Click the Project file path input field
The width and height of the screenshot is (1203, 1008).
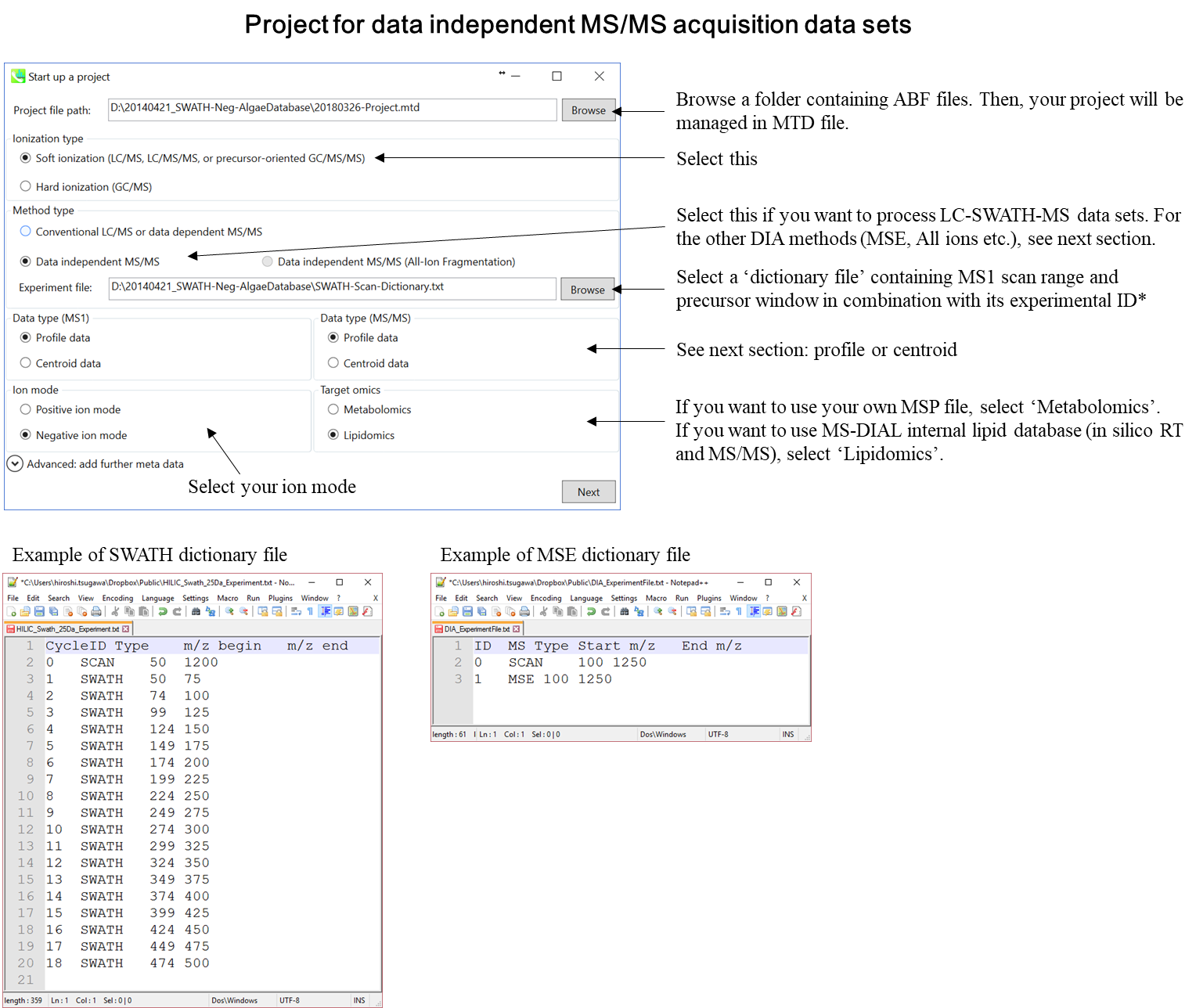click(x=333, y=109)
